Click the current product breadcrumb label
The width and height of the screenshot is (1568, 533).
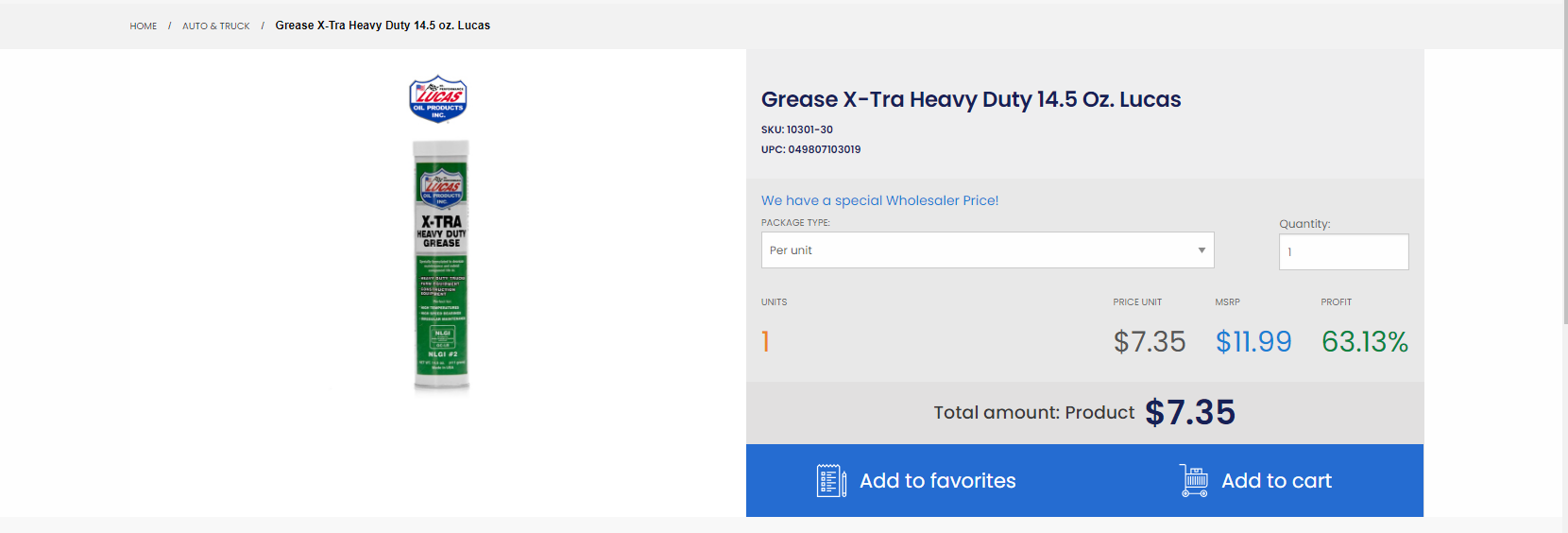click(x=383, y=26)
